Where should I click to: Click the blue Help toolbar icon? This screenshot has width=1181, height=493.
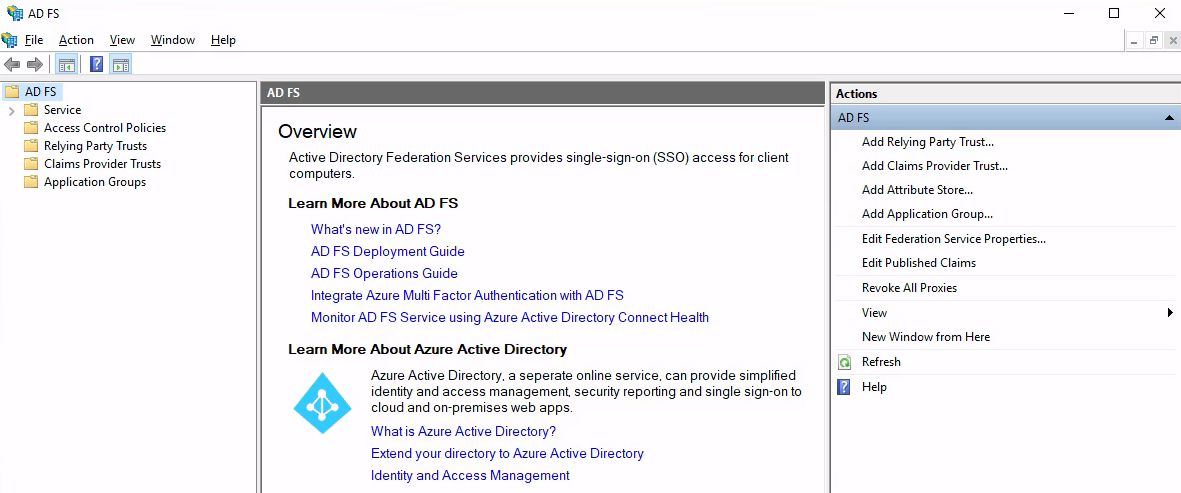point(96,65)
